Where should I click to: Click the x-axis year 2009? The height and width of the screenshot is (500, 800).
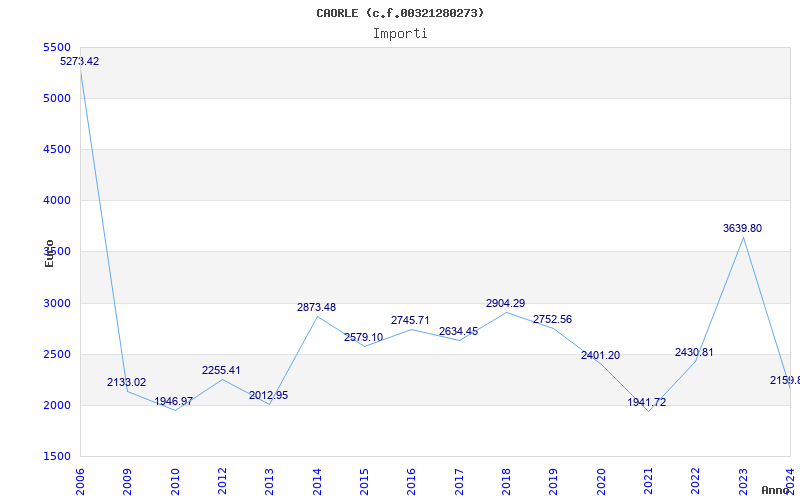pyautogui.click(x=128, y=482)
